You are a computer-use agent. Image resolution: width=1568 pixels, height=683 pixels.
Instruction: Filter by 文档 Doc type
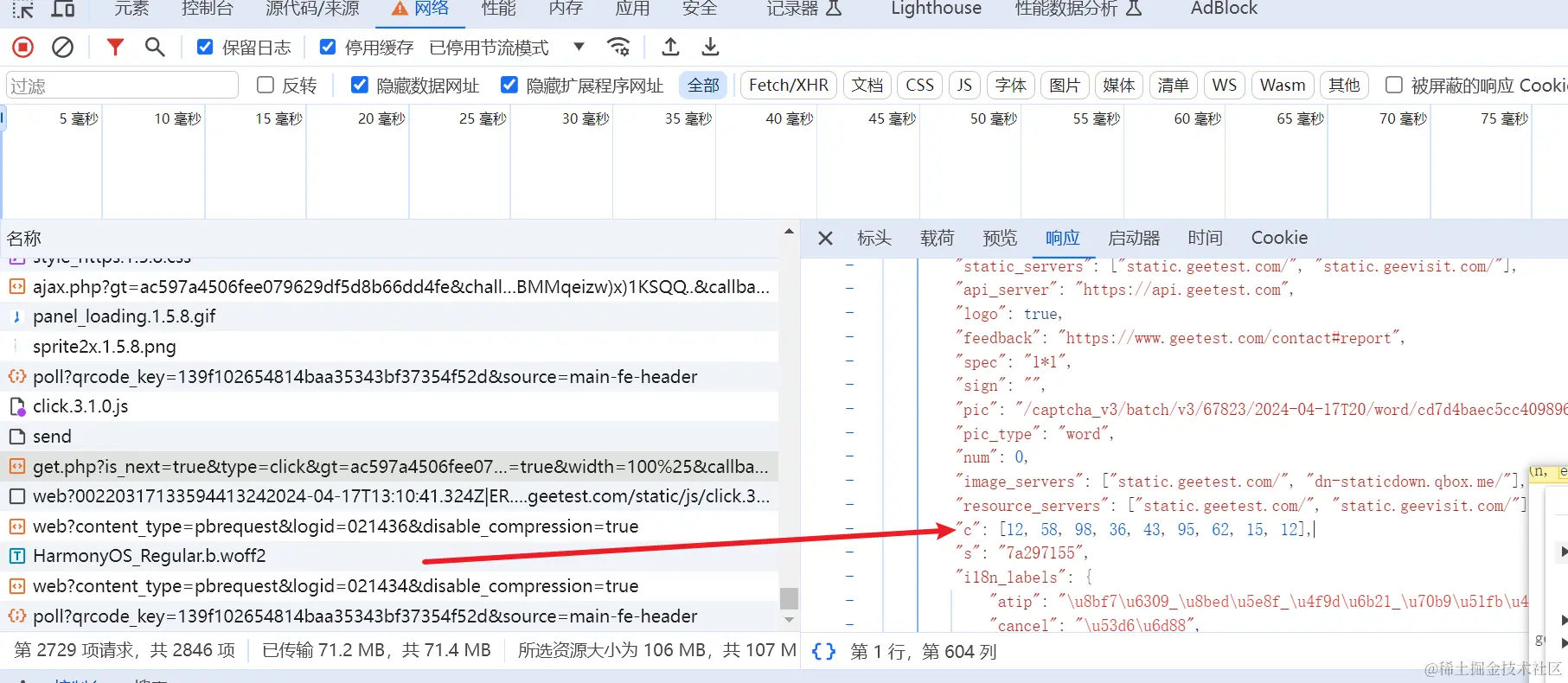[x=867, y=85]
